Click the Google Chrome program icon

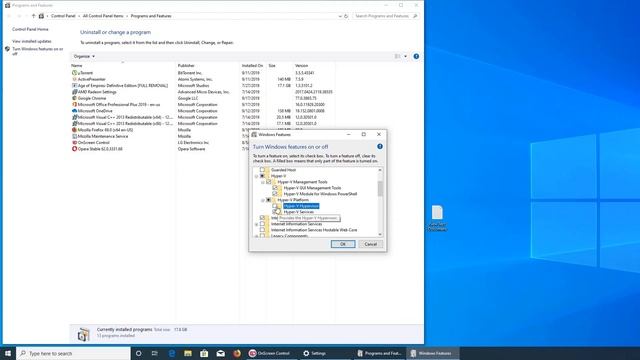[x=74, y=98]
